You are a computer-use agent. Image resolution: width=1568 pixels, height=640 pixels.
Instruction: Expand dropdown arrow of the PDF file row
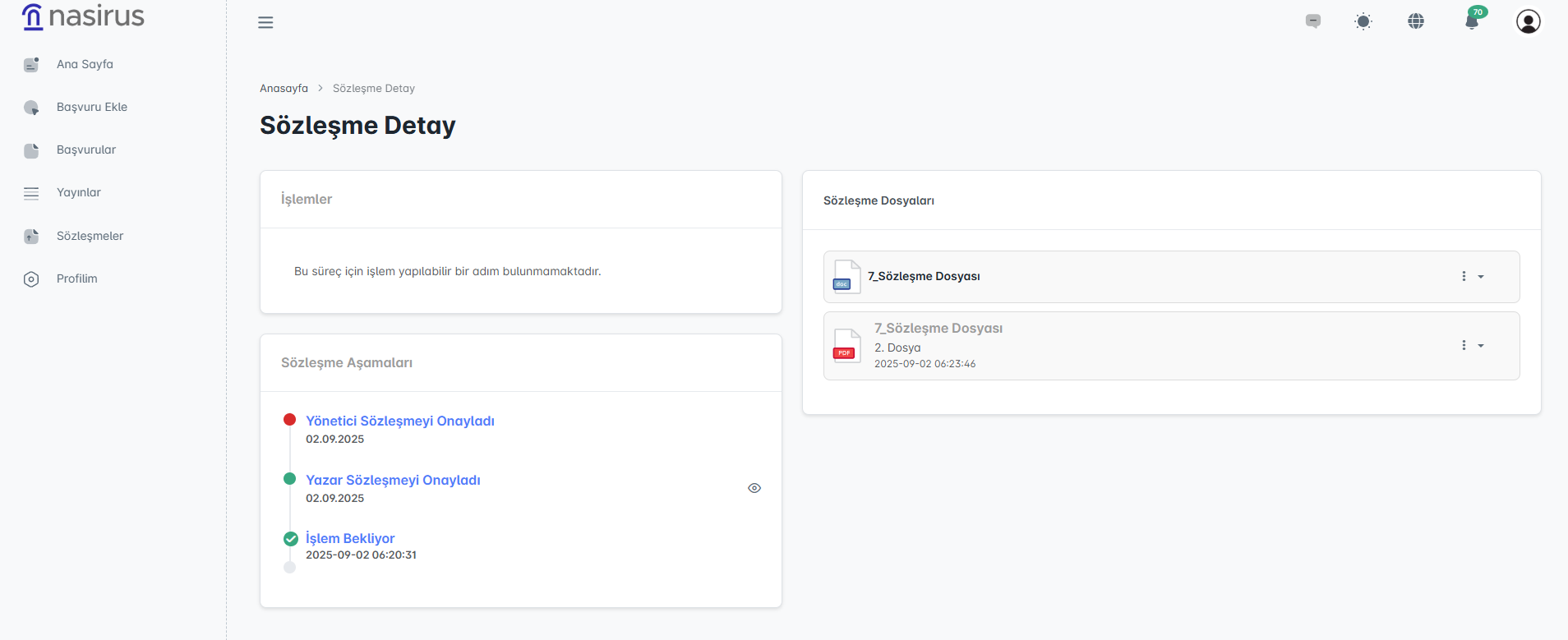[1481, 346]
